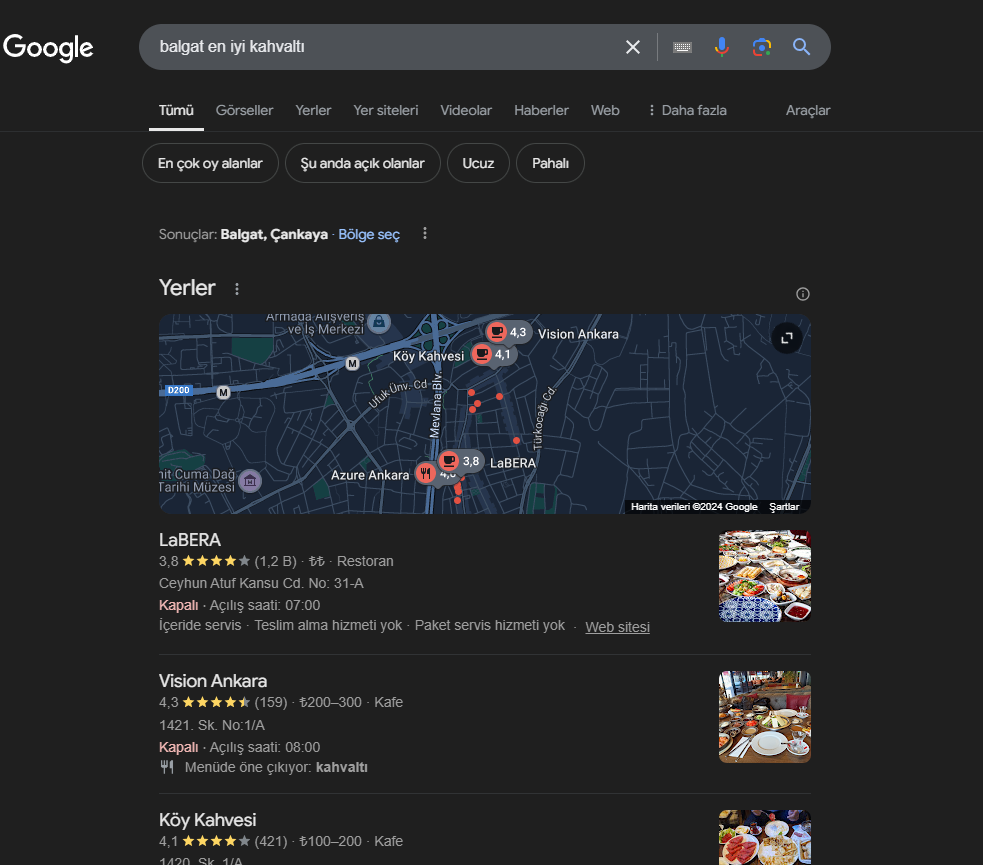This screenshot has height=865, width=983.
Task: Open Google Lens image search
Action: click(x=762, y=47)
